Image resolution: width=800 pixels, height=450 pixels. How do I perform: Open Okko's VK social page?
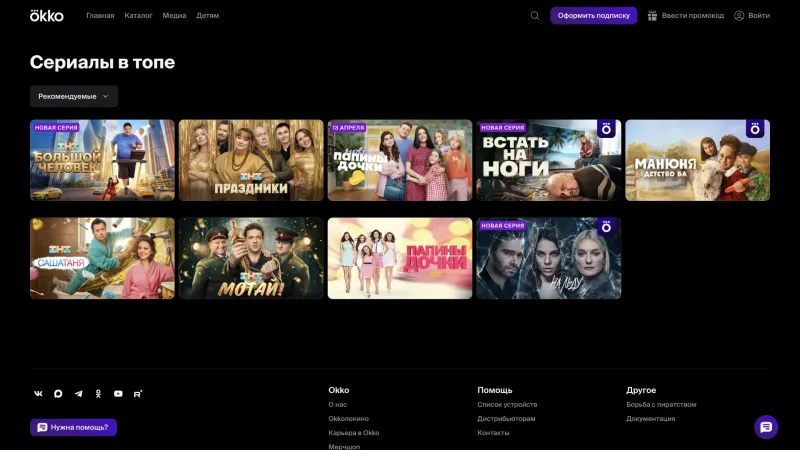pyautogui.click(x=38, y=394)
